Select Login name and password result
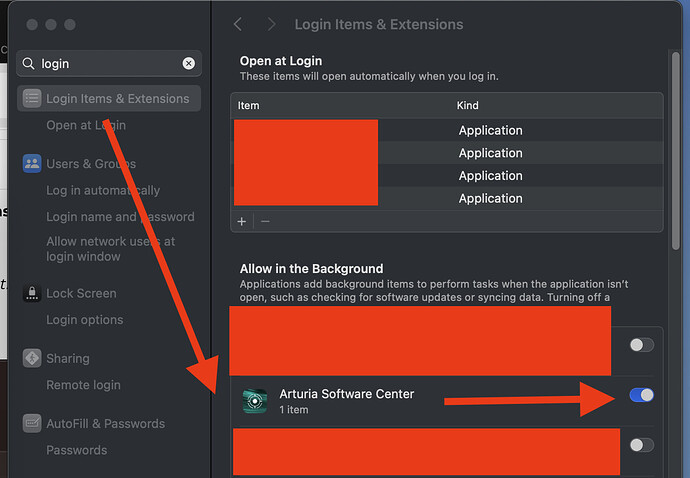 (x=120, y=217)
